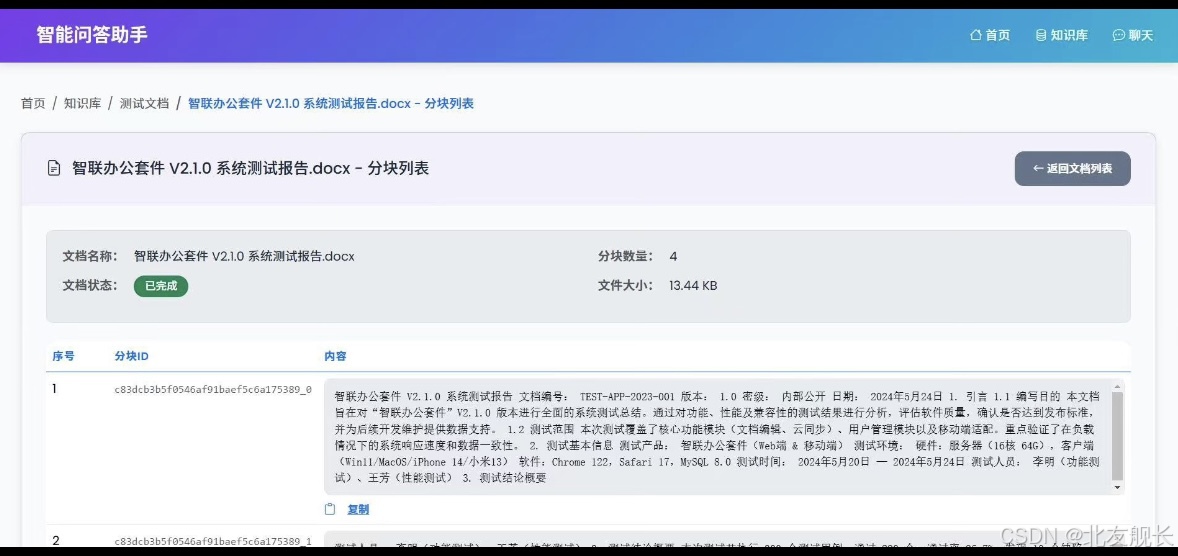Screen dimensions: 1178x556
Task: Open the 知识库 nav item in header
Action: [x=1061, y=35]
